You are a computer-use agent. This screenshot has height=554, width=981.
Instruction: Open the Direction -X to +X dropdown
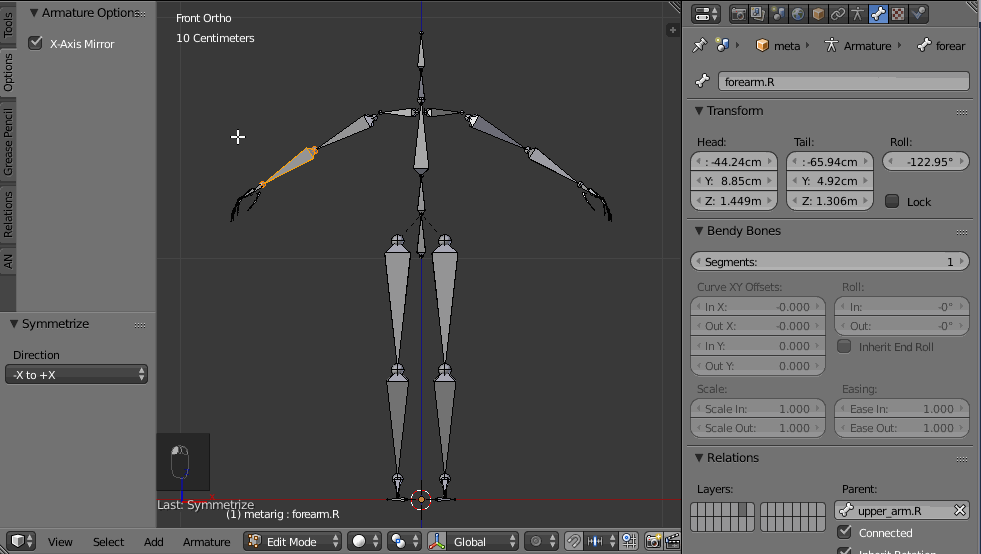[76, 374]
